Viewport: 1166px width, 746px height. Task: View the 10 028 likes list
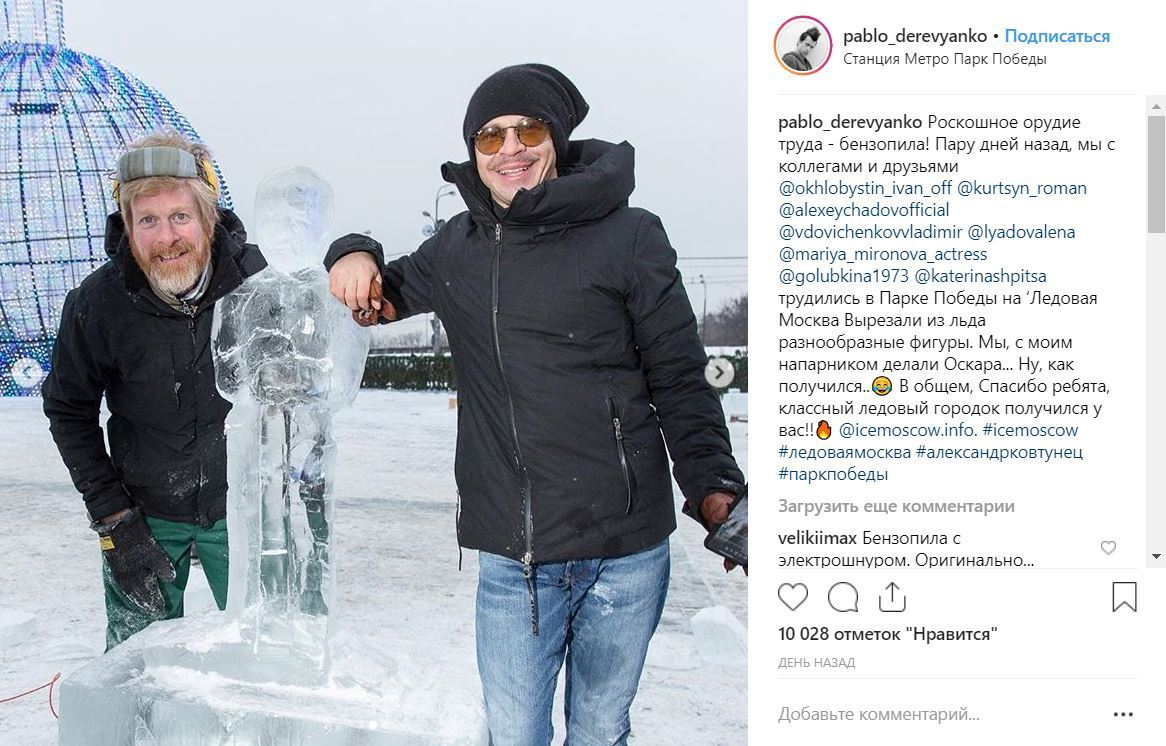click(887, 634)
